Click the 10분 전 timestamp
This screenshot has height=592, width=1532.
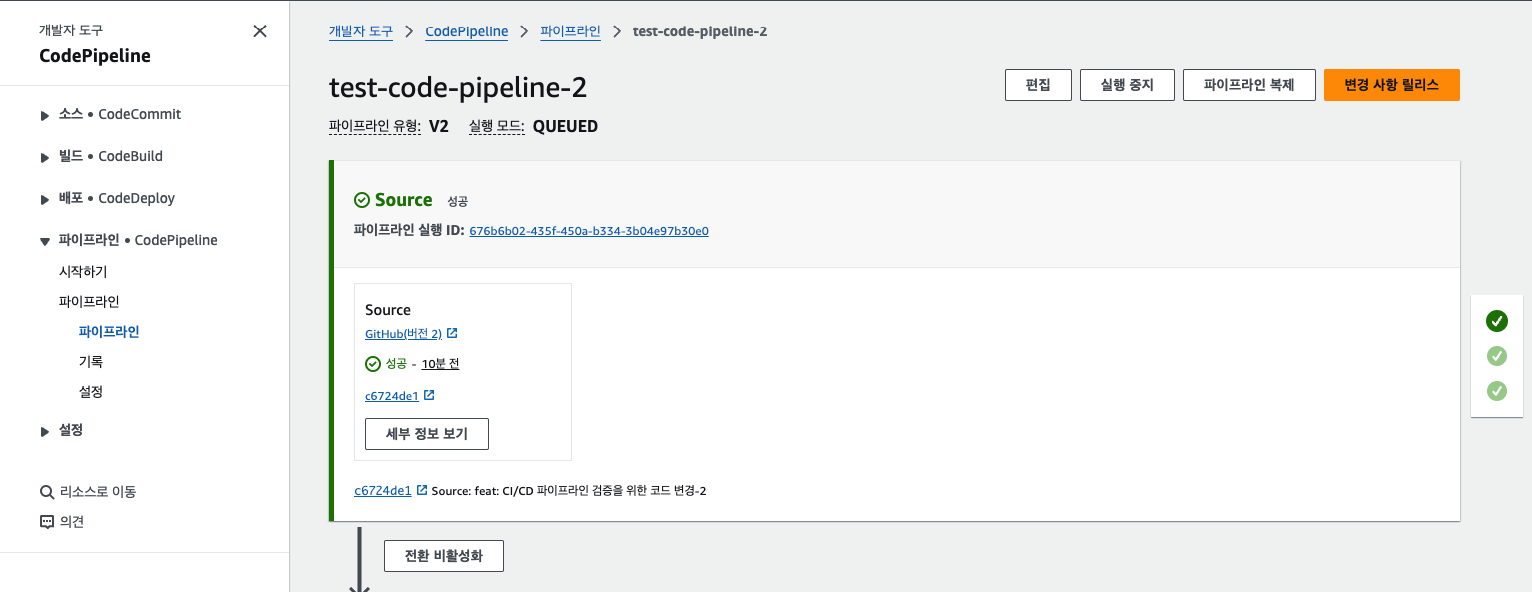point(440,364)
